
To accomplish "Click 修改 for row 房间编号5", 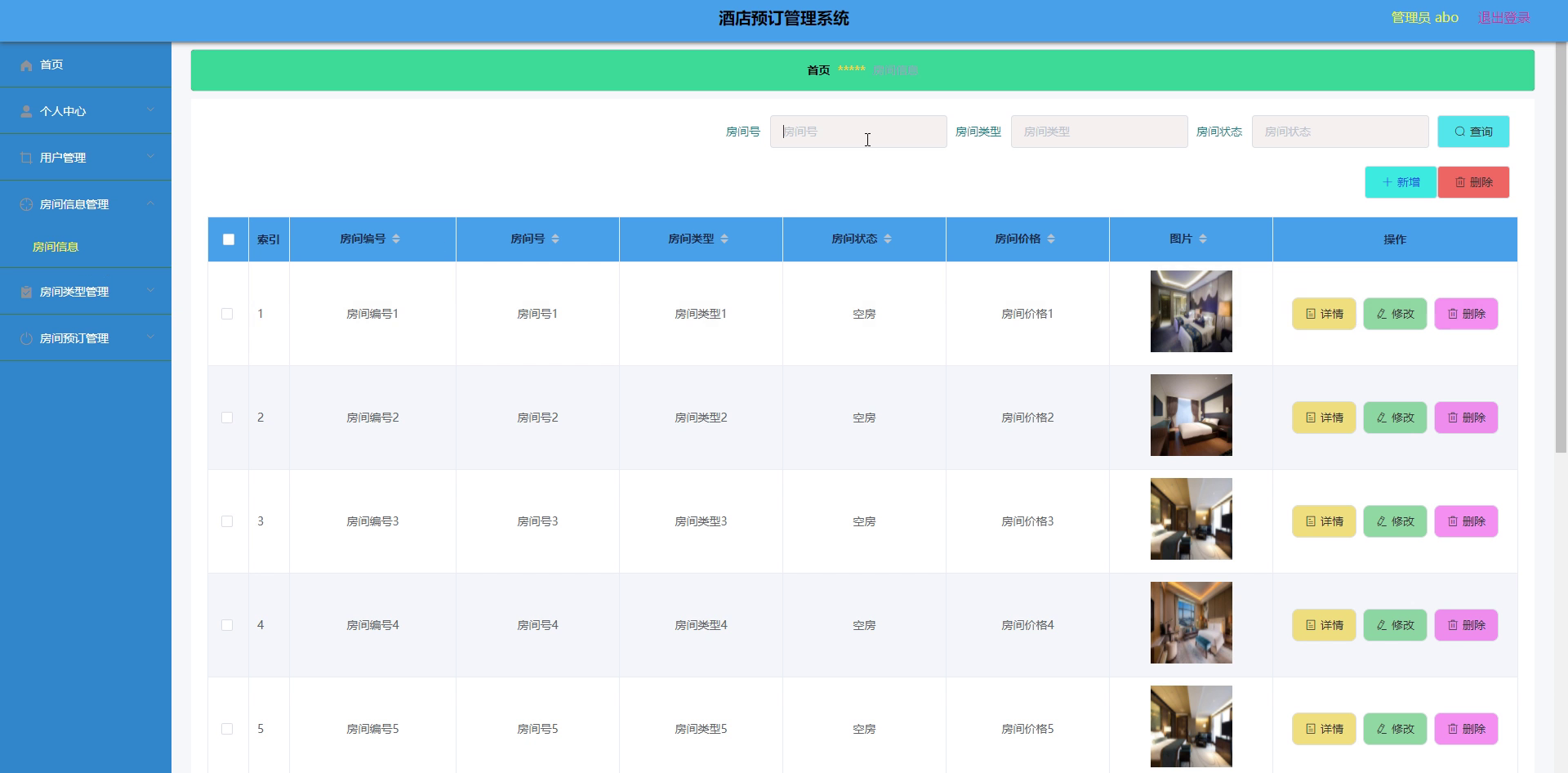I will pyautogui.click(x=1395, y=729).
